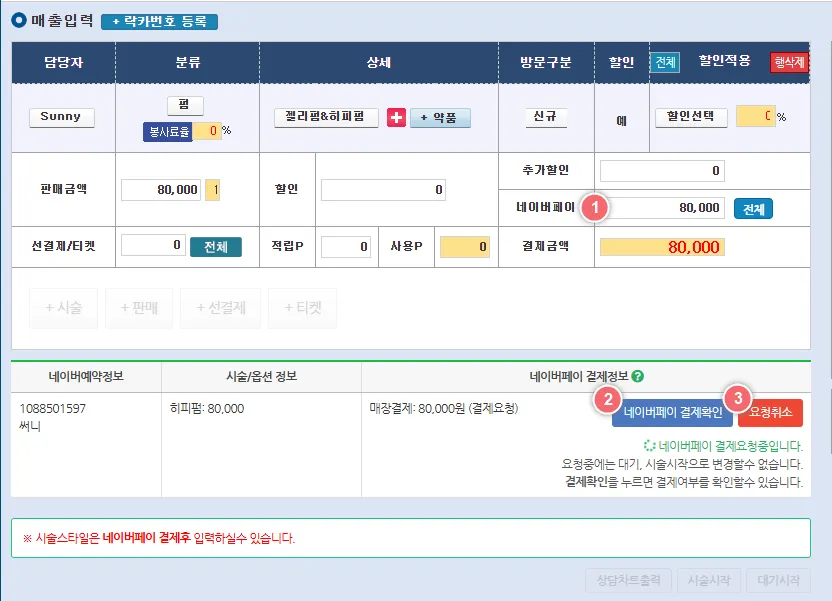Click 매장결제: 80,000원 (결제요청) text

click(444, 409)
